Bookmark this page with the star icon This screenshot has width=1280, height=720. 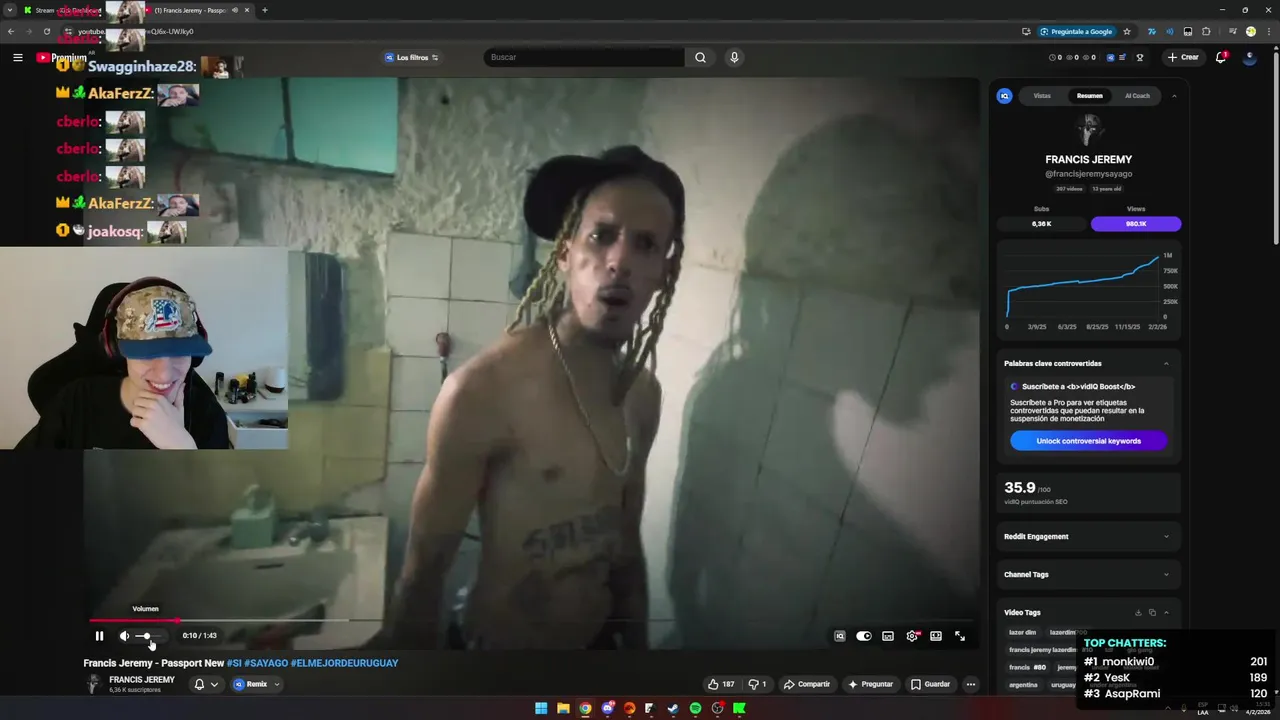coord(1127,31)
